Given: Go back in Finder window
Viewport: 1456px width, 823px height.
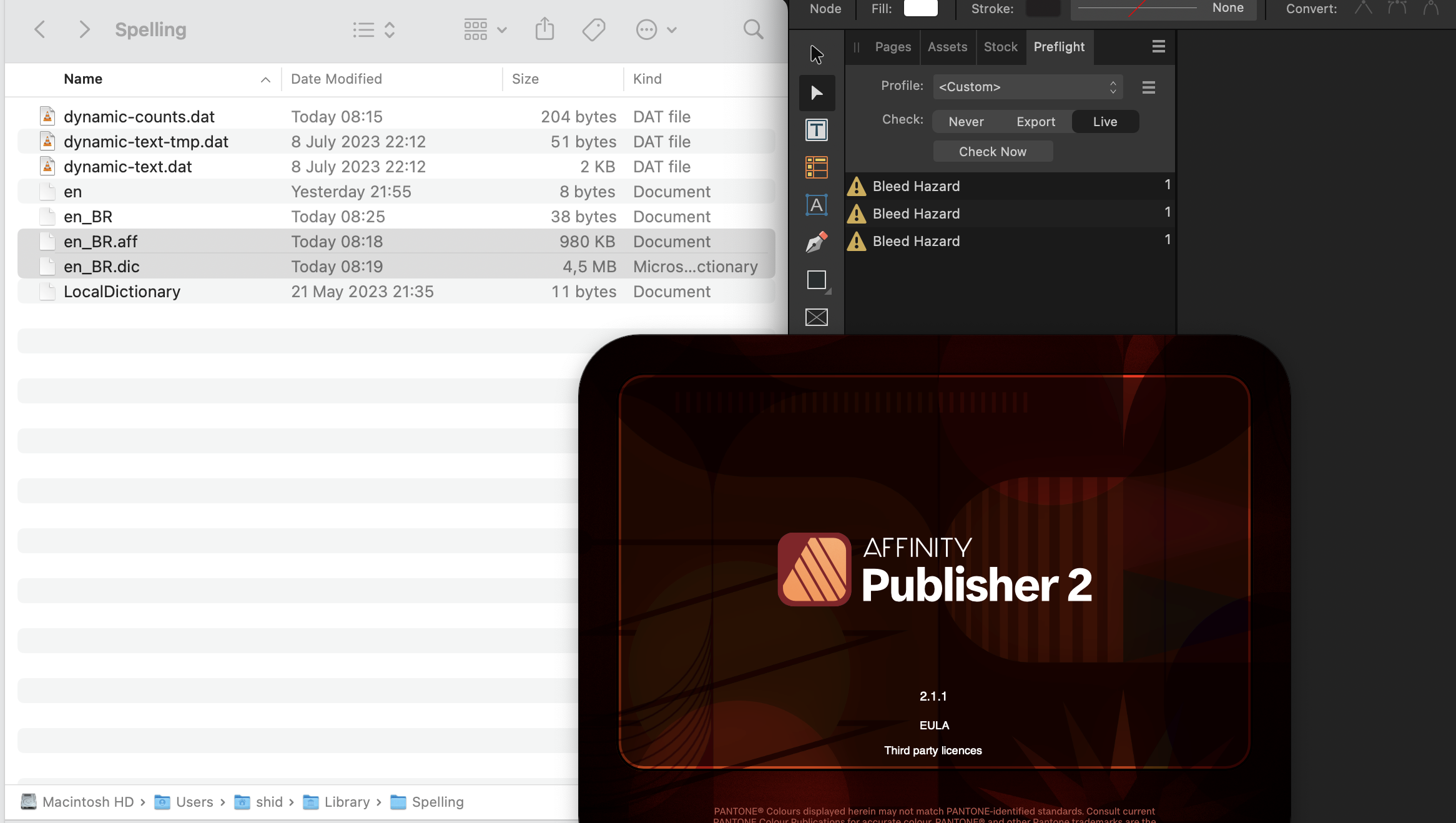Looking at the screenshot, I should pyautogui.click(x=39, y=29).
